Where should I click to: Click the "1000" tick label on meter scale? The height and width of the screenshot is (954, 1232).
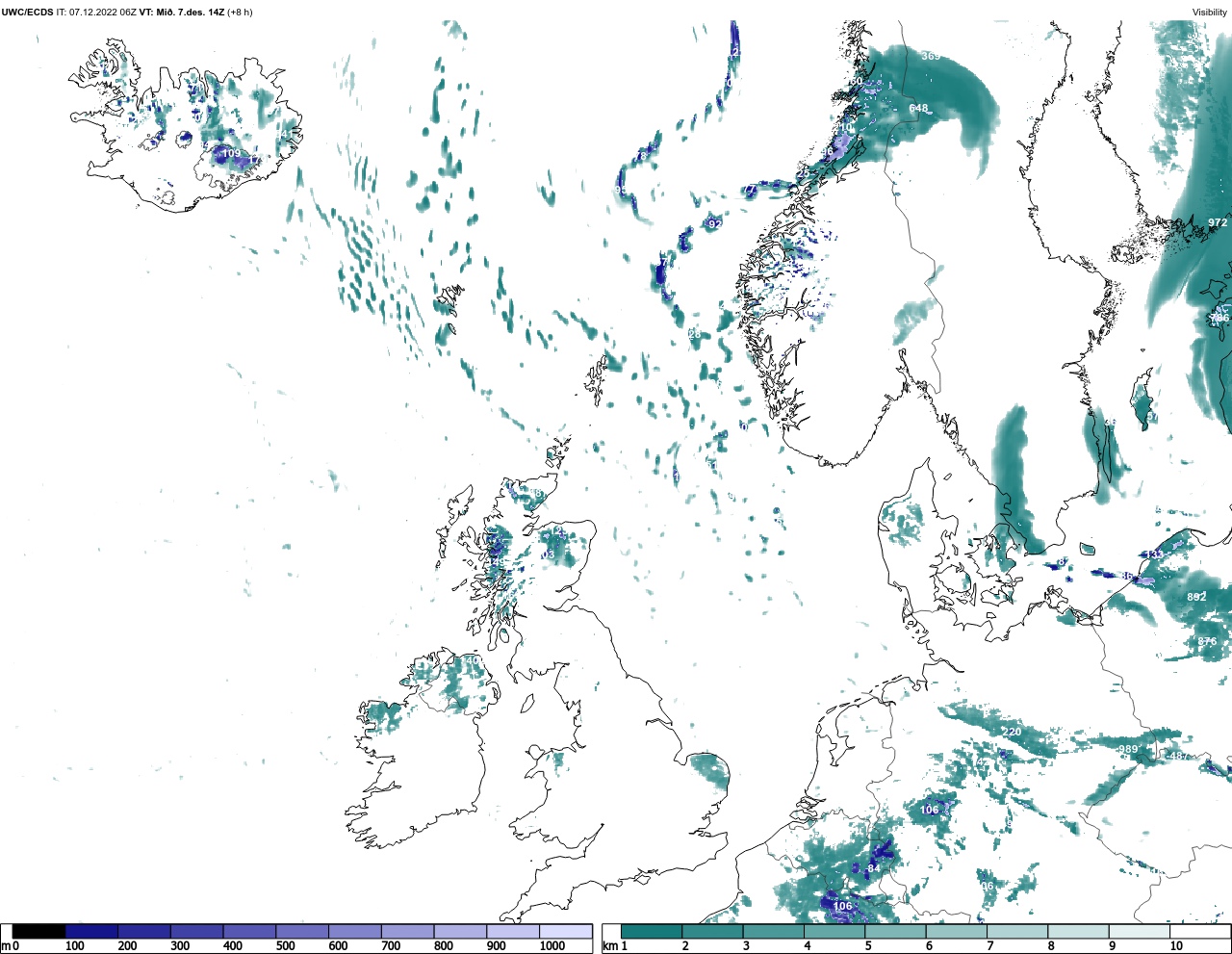[552, 946]
